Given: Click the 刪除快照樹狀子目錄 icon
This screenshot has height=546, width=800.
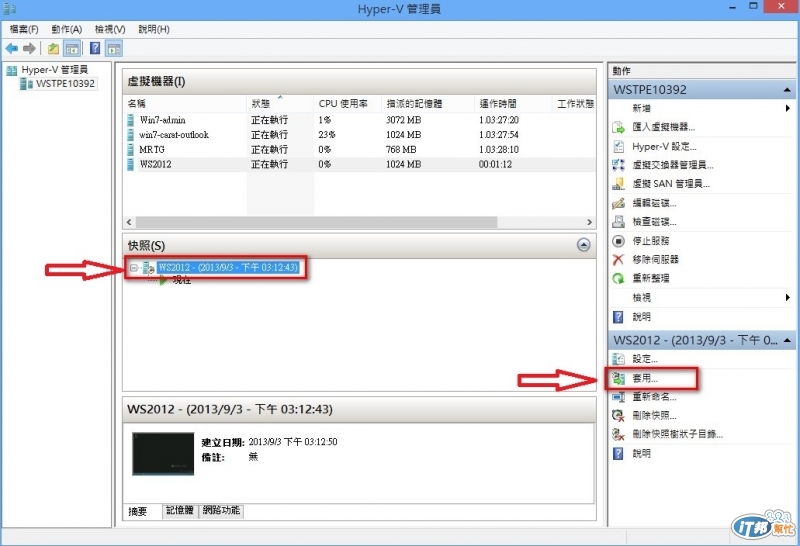Looking at the screenshot, I should [x=618, y=434].
